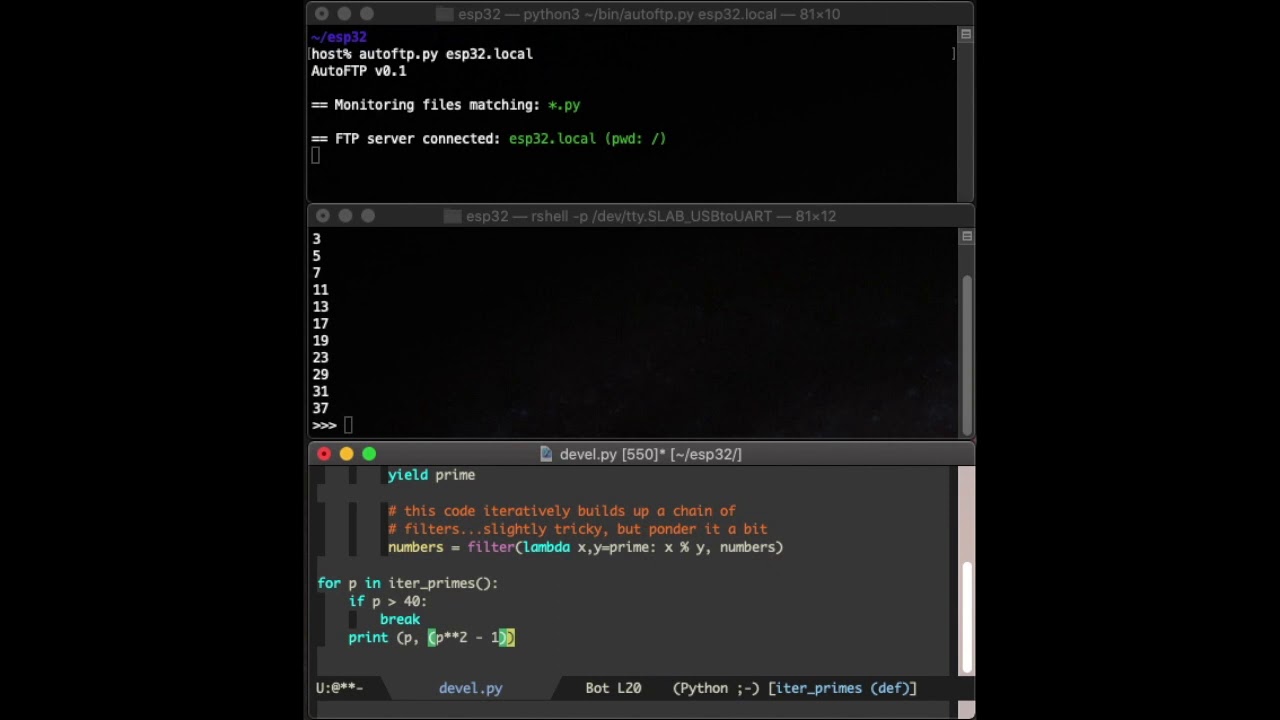Click output line '37' in rshell terminal

tap(320, 408)
